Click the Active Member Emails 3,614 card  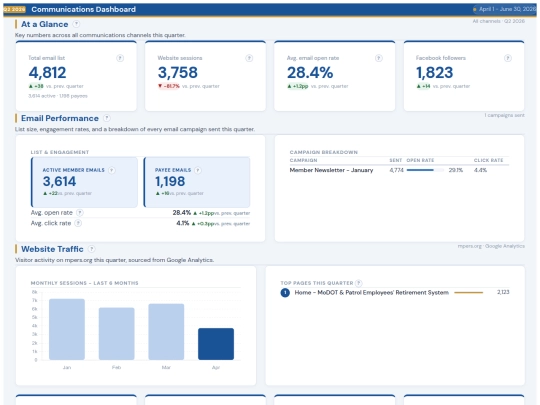point(84,182)
